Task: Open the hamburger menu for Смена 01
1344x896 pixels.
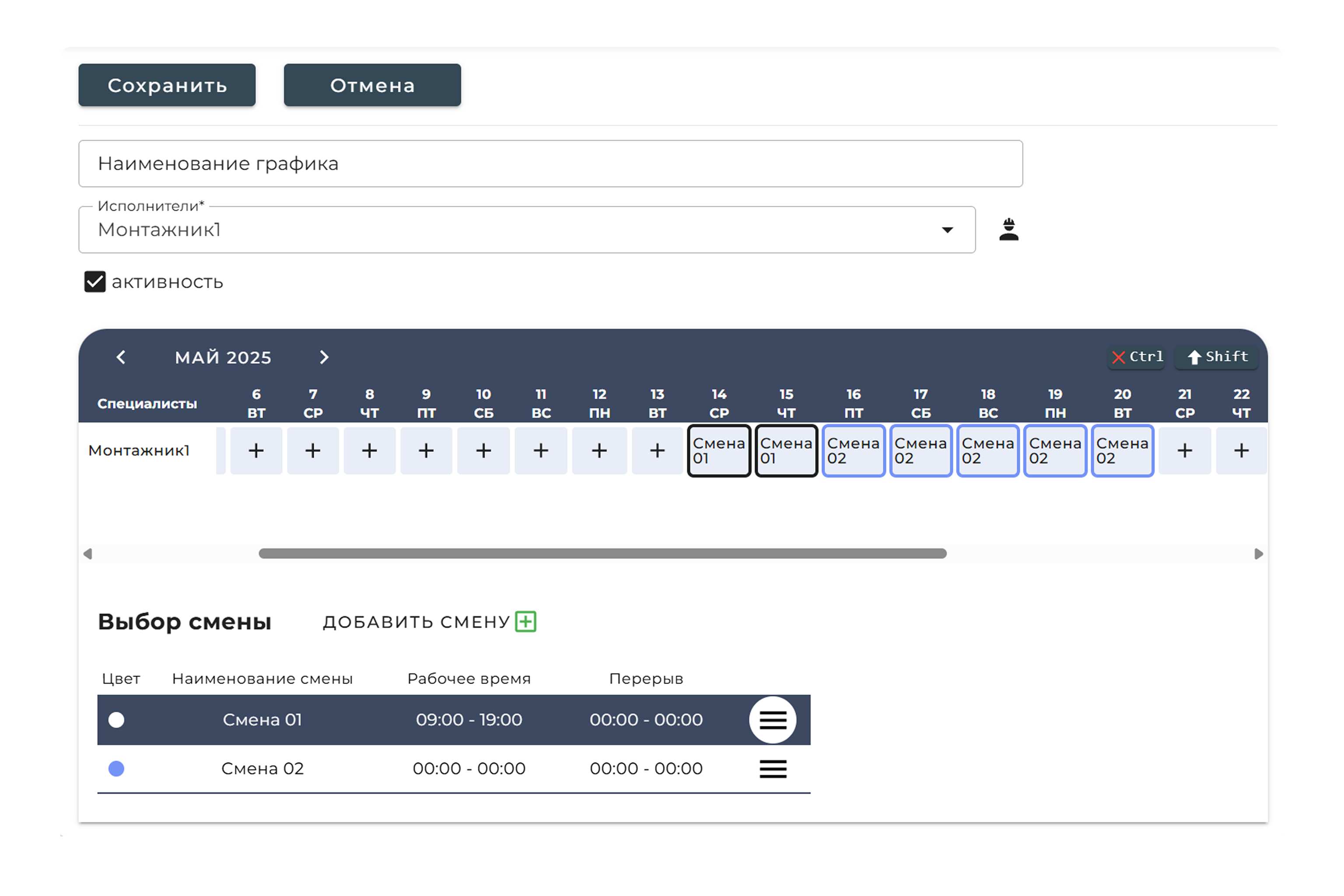Action: (772, 719)
